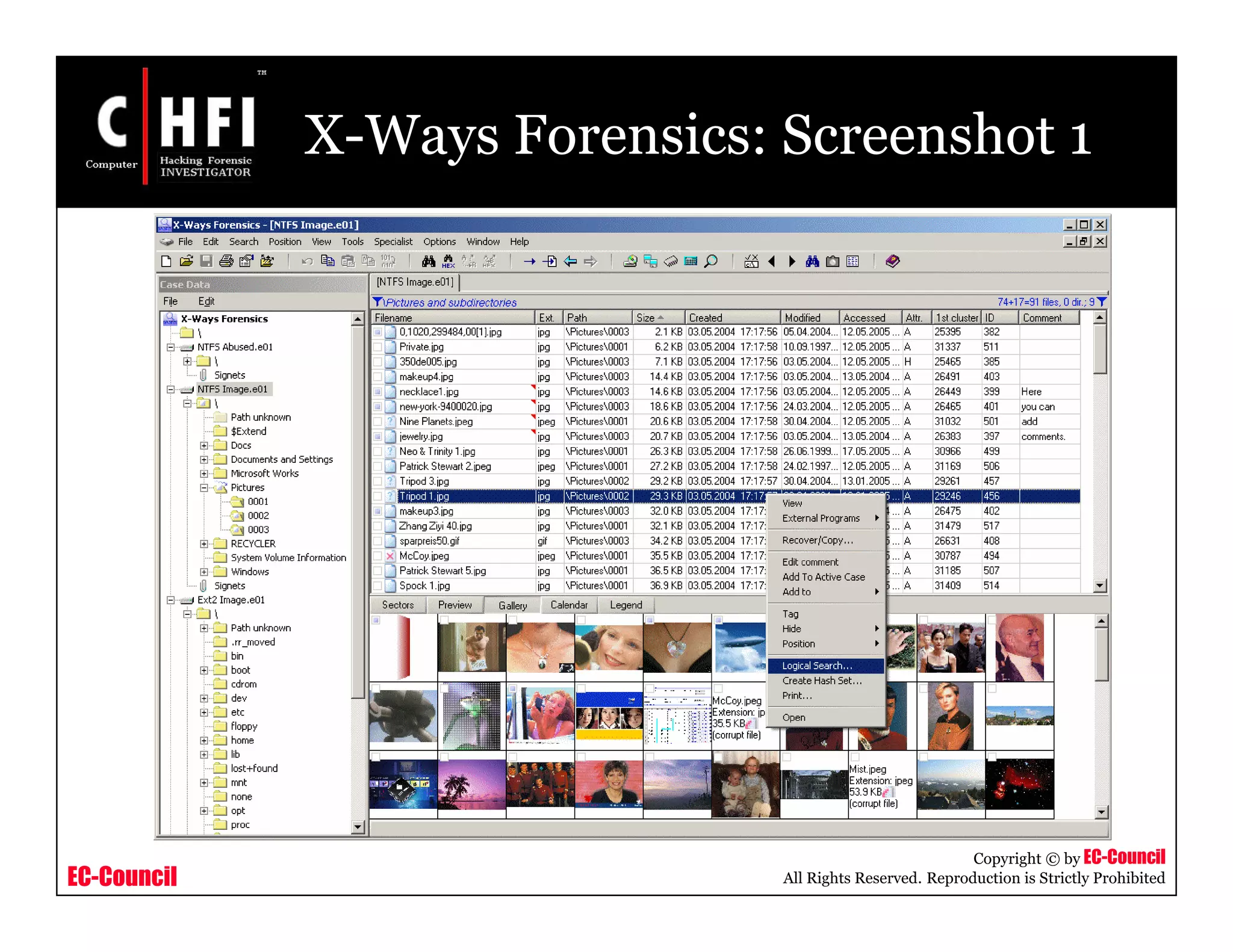
Task: Click the black binoculars Find Text icon
Action: tap(428, 261)
